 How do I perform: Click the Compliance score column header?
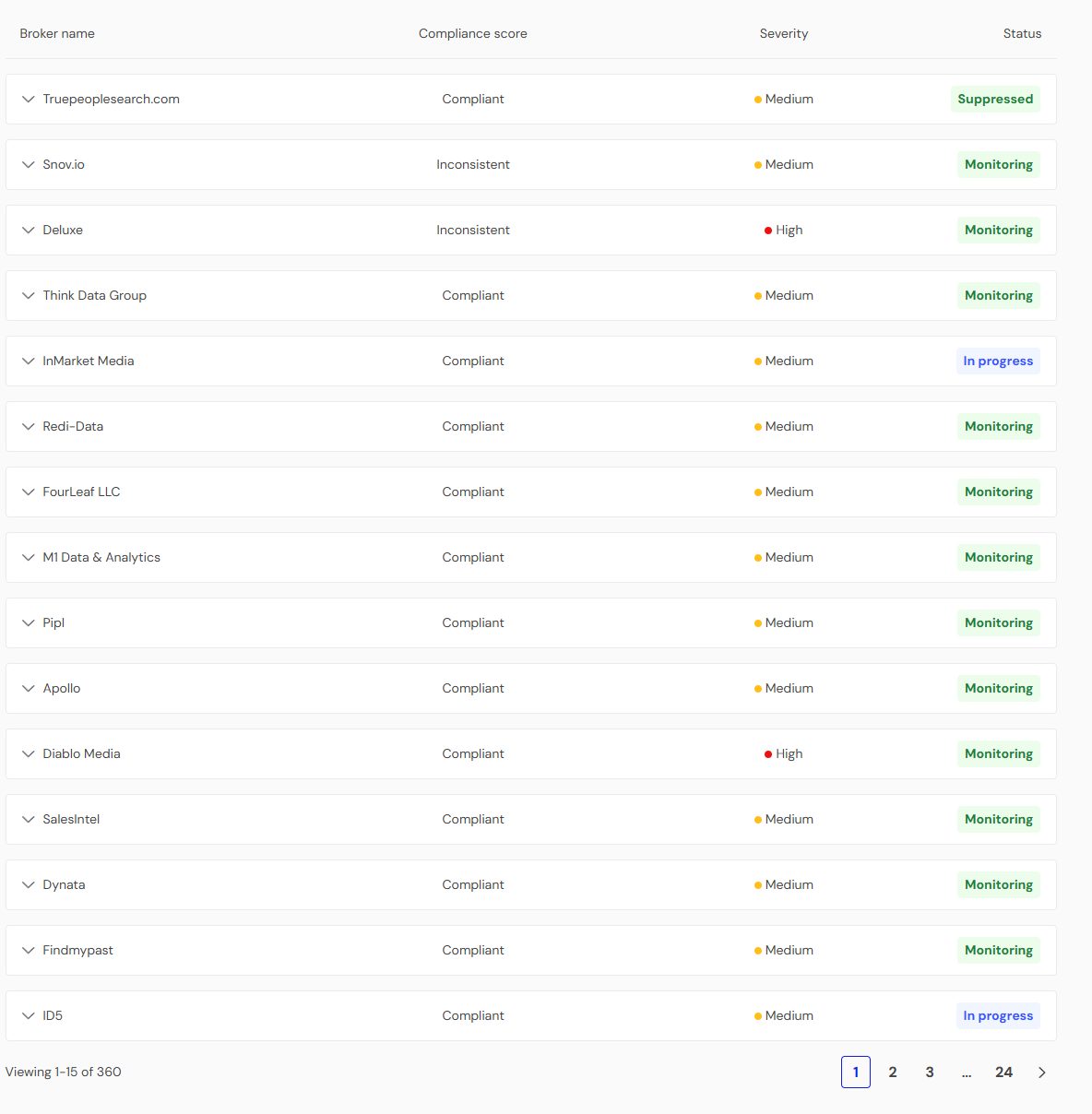[x=473, y=33]
